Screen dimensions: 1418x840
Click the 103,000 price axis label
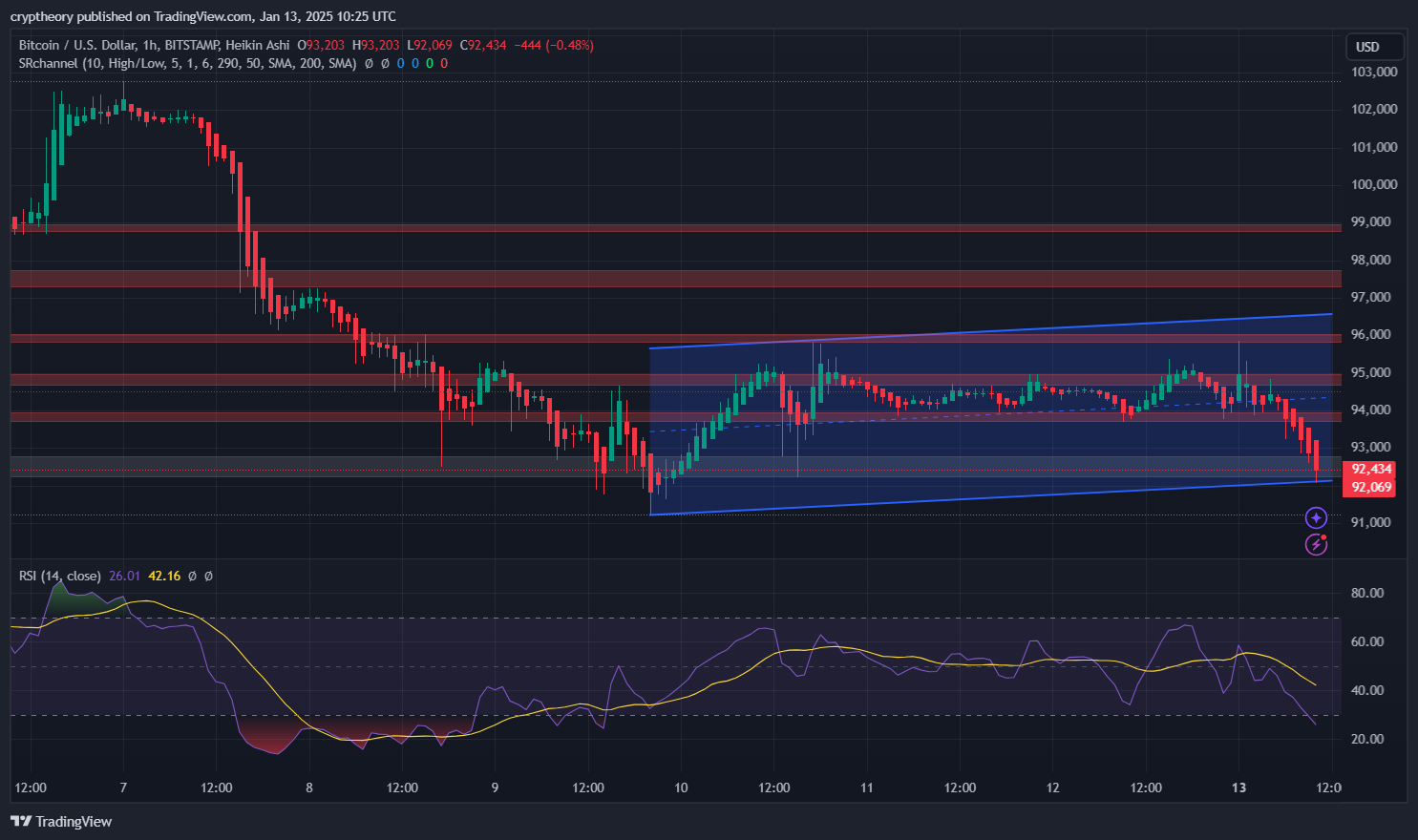tap(1374, 72)
